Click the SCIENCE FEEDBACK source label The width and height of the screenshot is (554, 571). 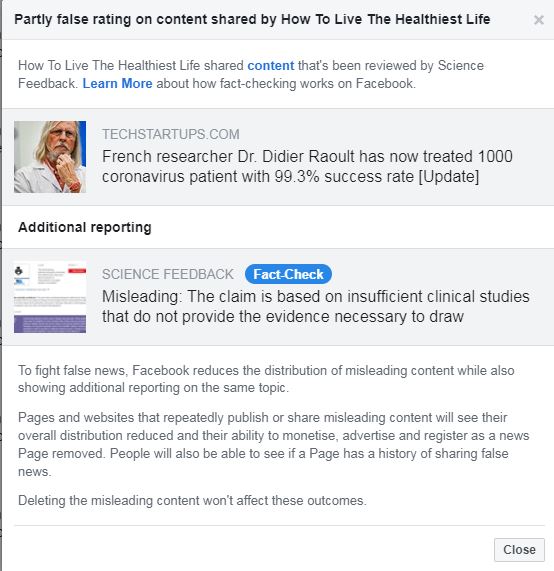168,274
